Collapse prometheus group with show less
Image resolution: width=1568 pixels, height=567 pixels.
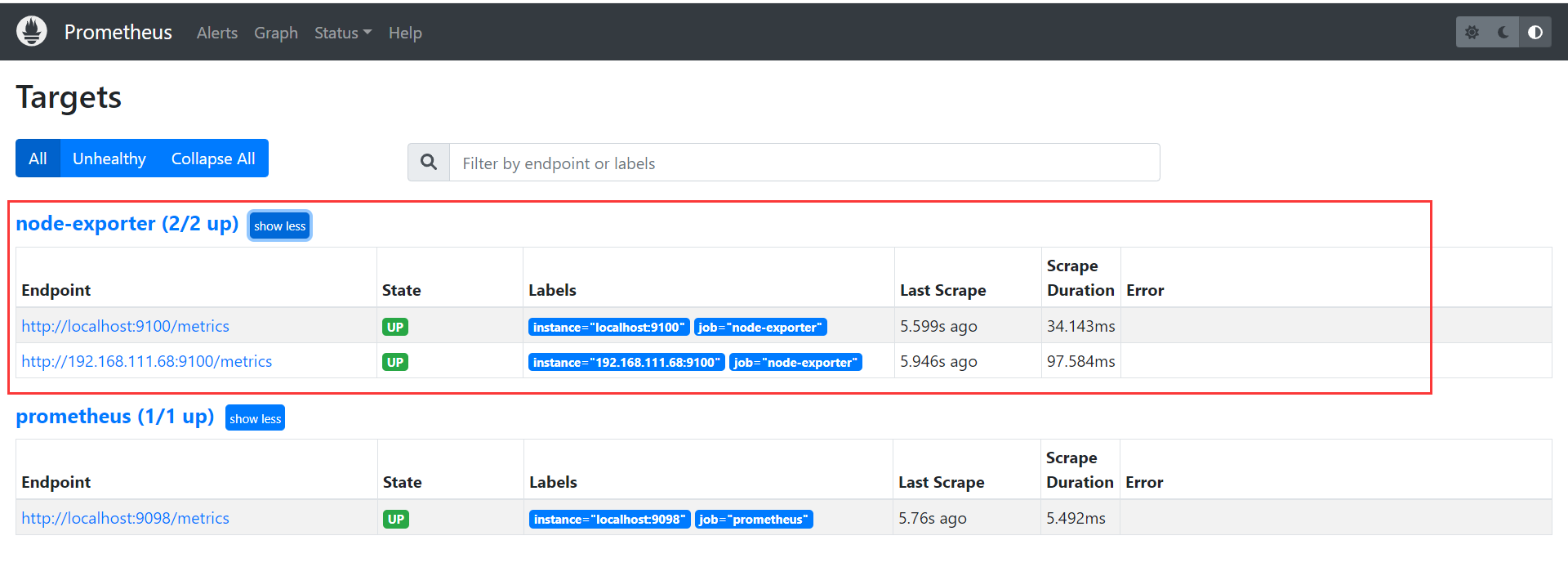pyautogui.click(x=256, y=418)
